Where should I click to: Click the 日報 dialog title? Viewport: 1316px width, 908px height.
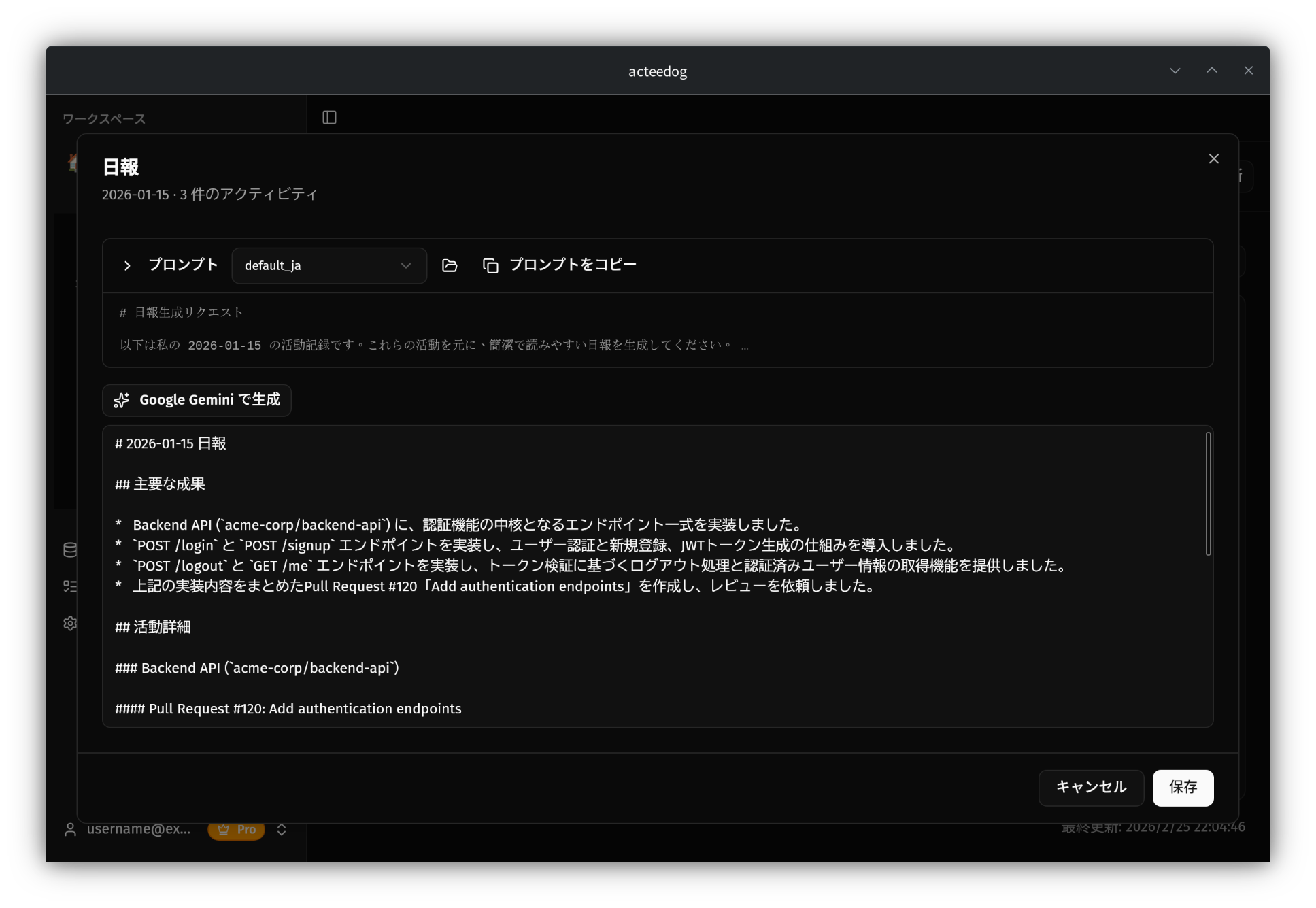coord(120,167)
